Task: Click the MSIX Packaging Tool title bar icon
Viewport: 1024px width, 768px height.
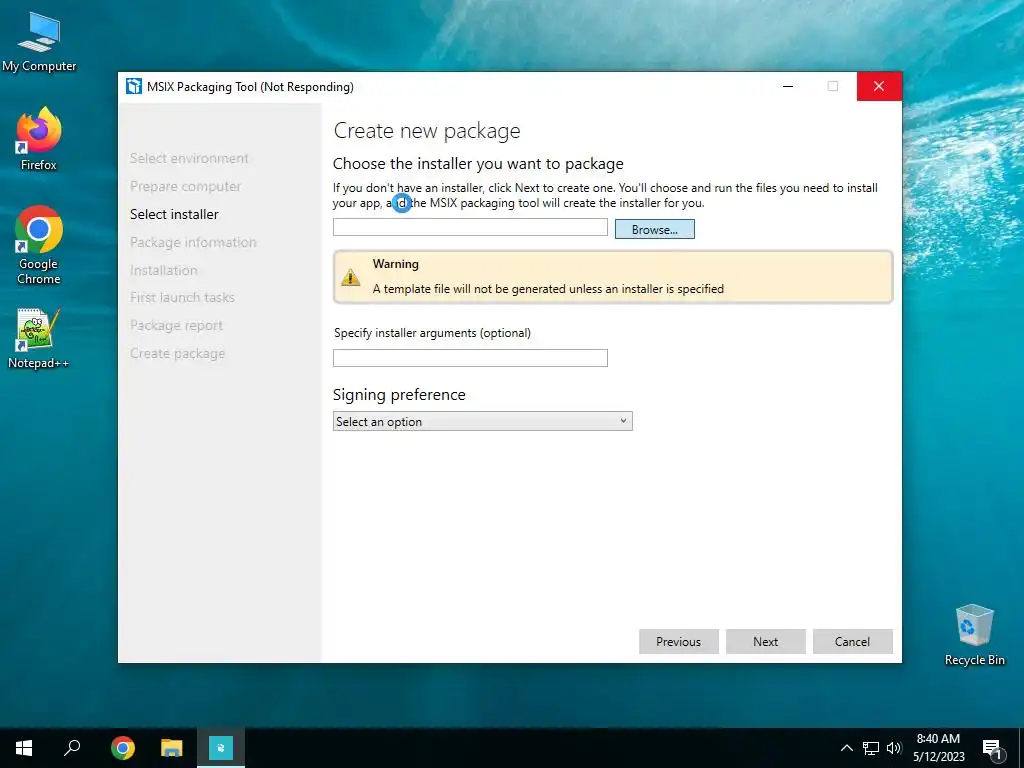Action: click(x=134, y=86)
